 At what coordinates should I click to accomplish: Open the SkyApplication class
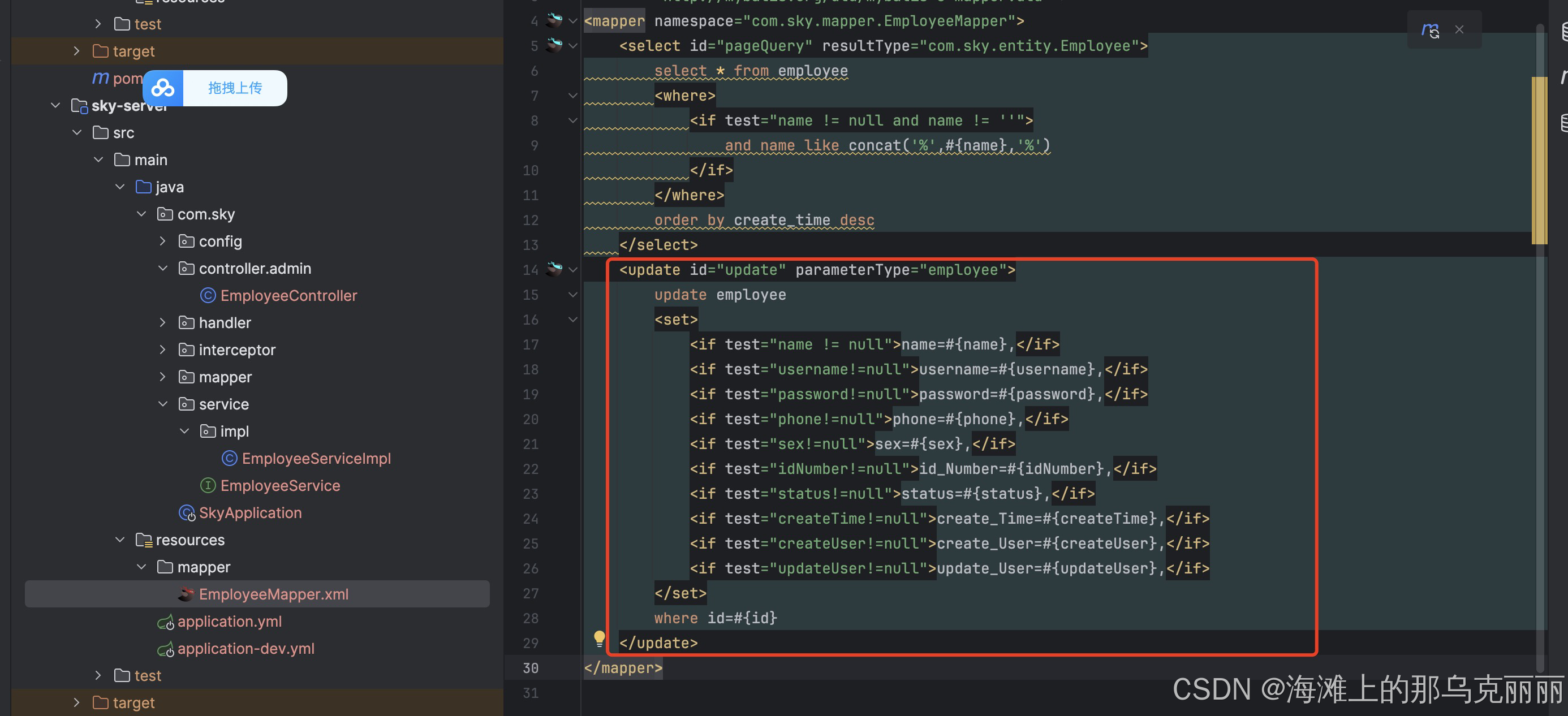point(249,512)
